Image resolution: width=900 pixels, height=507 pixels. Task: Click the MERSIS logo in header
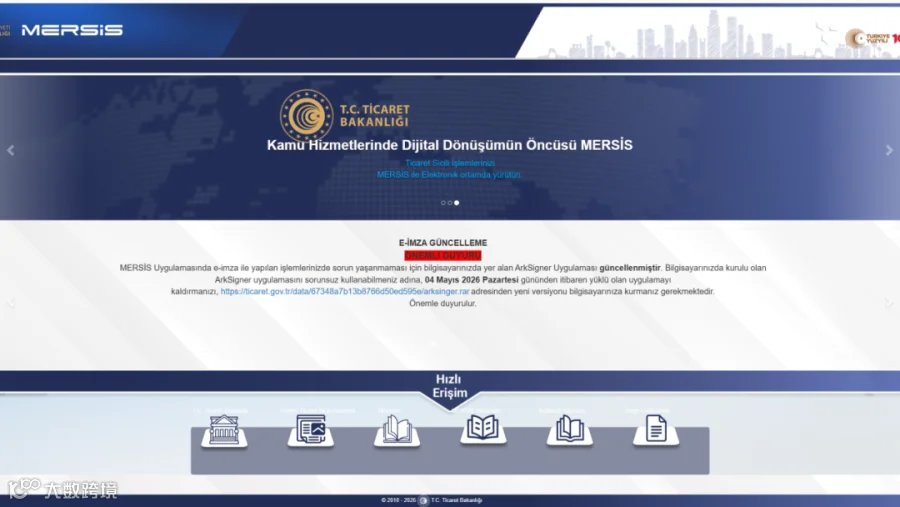[x=72, y=30]
